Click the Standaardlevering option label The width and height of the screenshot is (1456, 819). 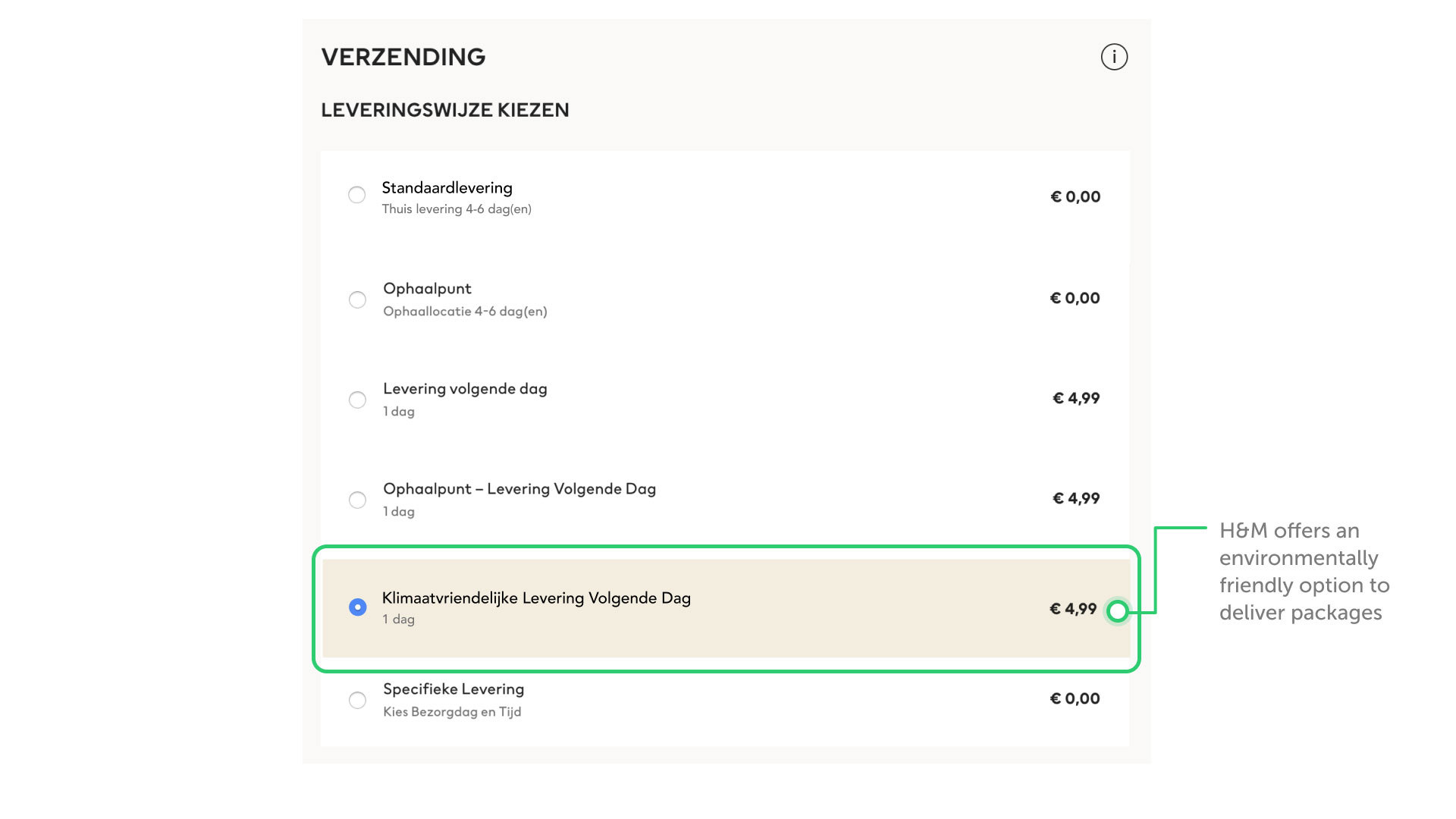pyautogui.click(x=447, y=188)
